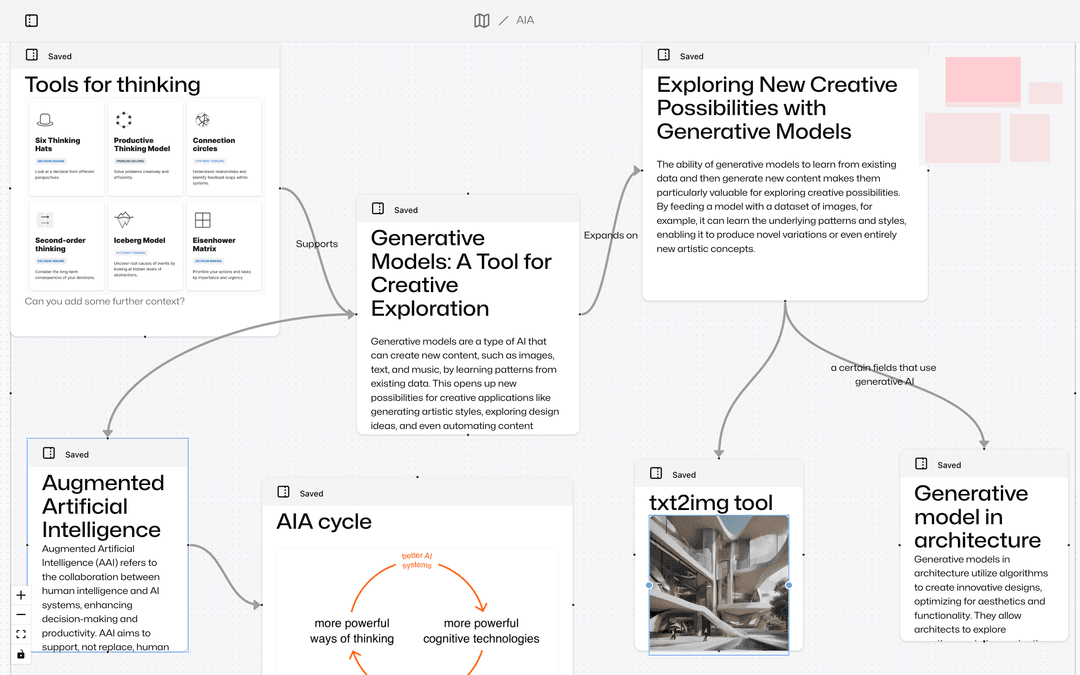
Task: Click the Eisenhower Matrix grid icon
Action: click(x=202, y=220)
